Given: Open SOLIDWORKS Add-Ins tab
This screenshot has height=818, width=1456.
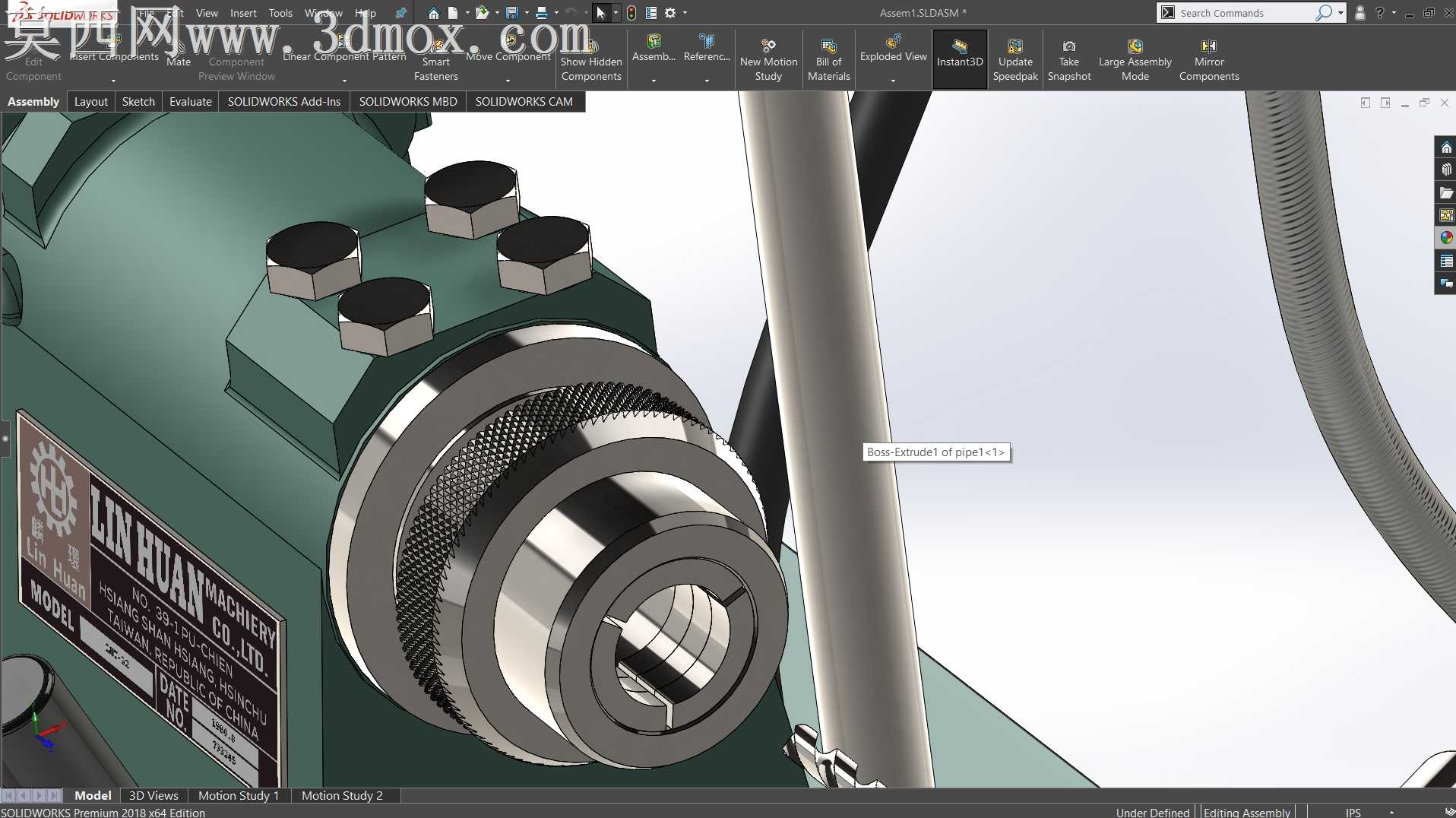Looking at the screenshot, I should tap(284, 102).
